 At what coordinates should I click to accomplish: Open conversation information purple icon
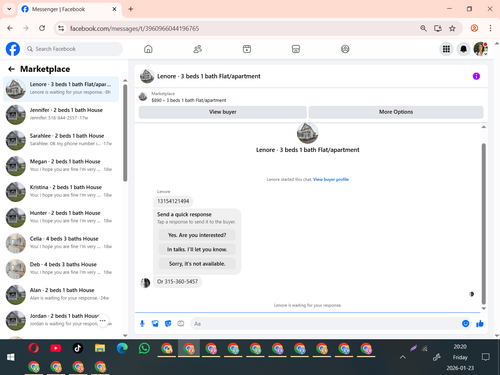[x=476, y=76]
